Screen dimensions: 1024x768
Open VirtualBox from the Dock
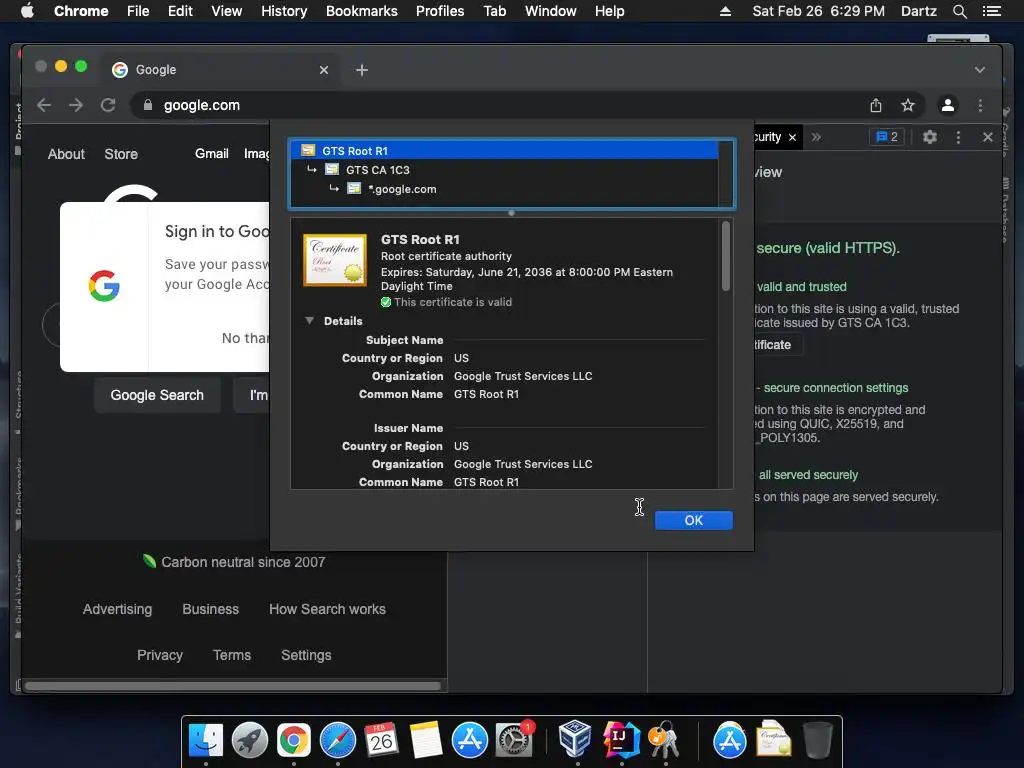coord(575,739)
